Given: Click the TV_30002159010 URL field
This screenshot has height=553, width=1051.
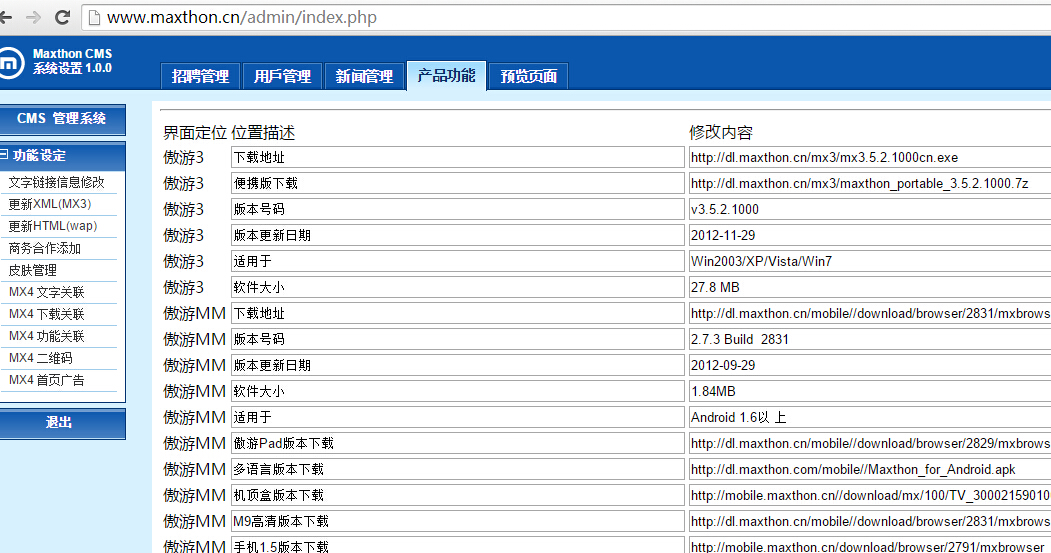Looking at the screenshot, I should pyautogui.click(x=869, y=495).
